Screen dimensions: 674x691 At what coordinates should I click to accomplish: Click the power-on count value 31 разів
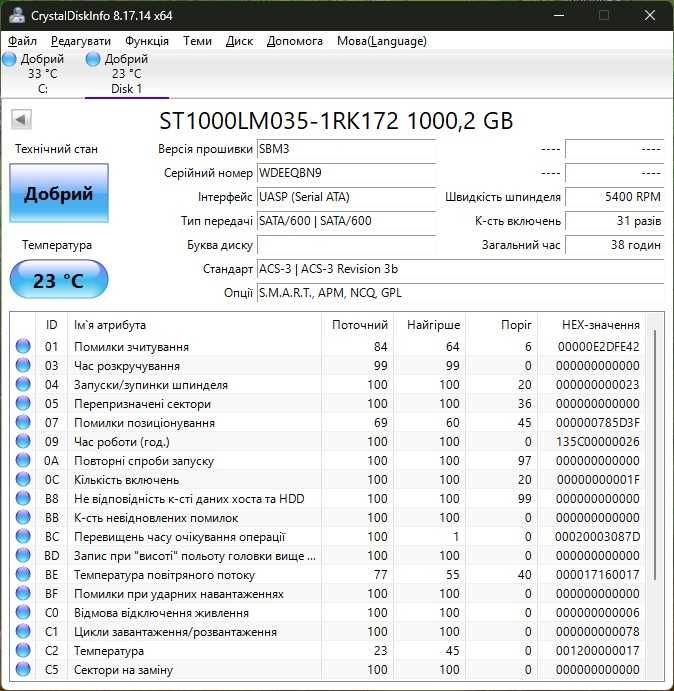pos(614,221)
